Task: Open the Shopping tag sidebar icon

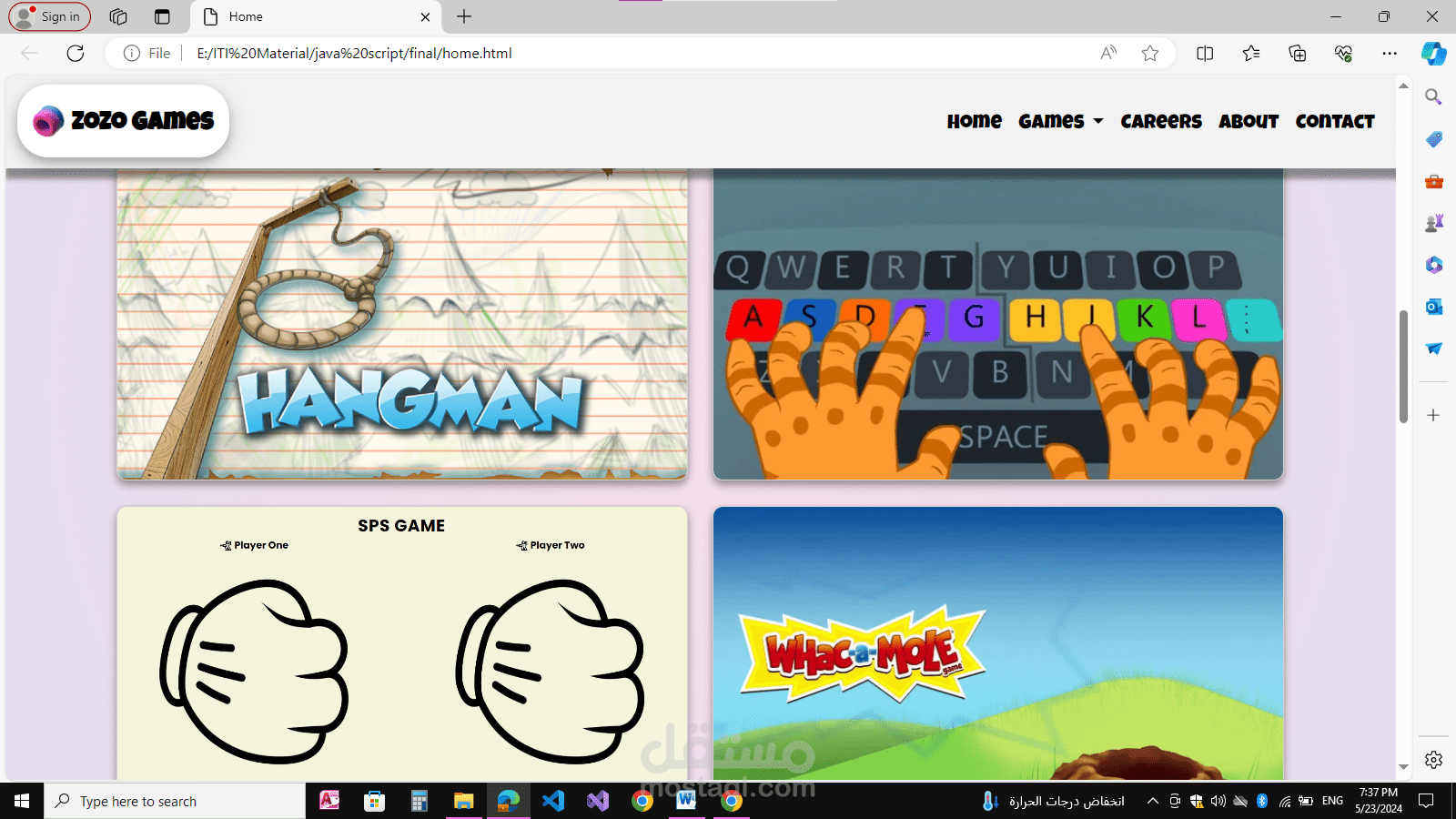Action: click(1433, 139)
